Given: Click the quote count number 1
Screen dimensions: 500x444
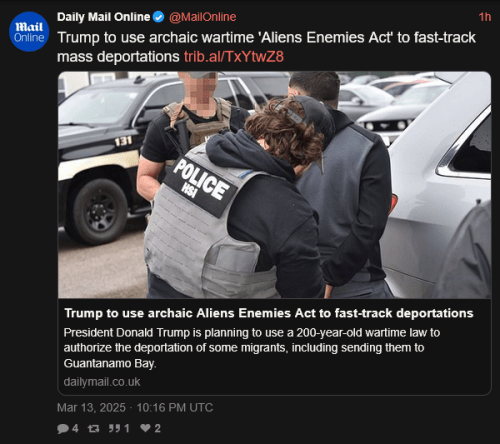Looking at the screenshot, I should 127,428.
